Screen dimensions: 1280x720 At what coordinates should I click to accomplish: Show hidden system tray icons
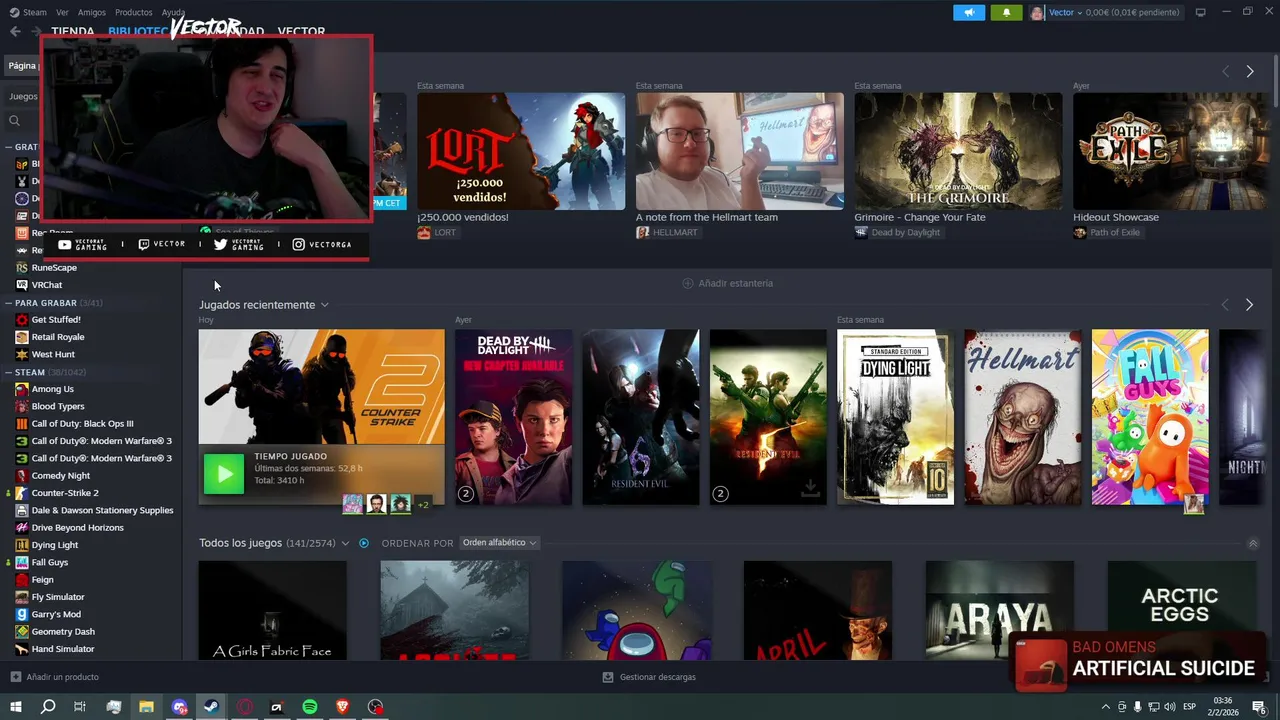[x=1105, y=707]
